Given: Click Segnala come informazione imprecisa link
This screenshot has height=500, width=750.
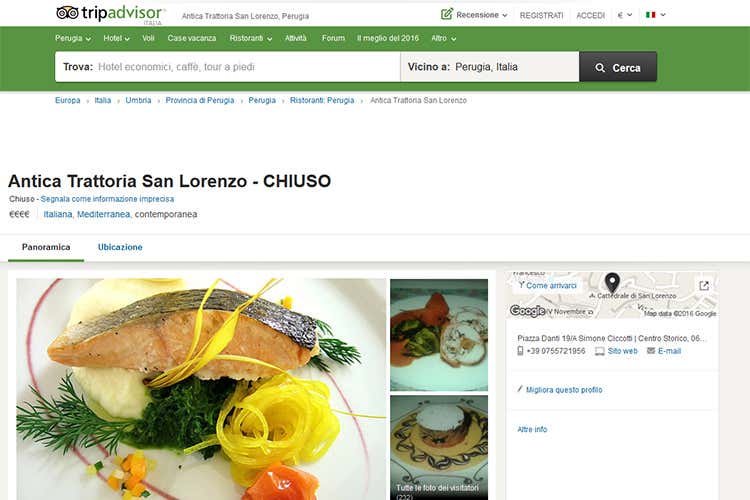Looking at the screenshot, I should 107,199.
